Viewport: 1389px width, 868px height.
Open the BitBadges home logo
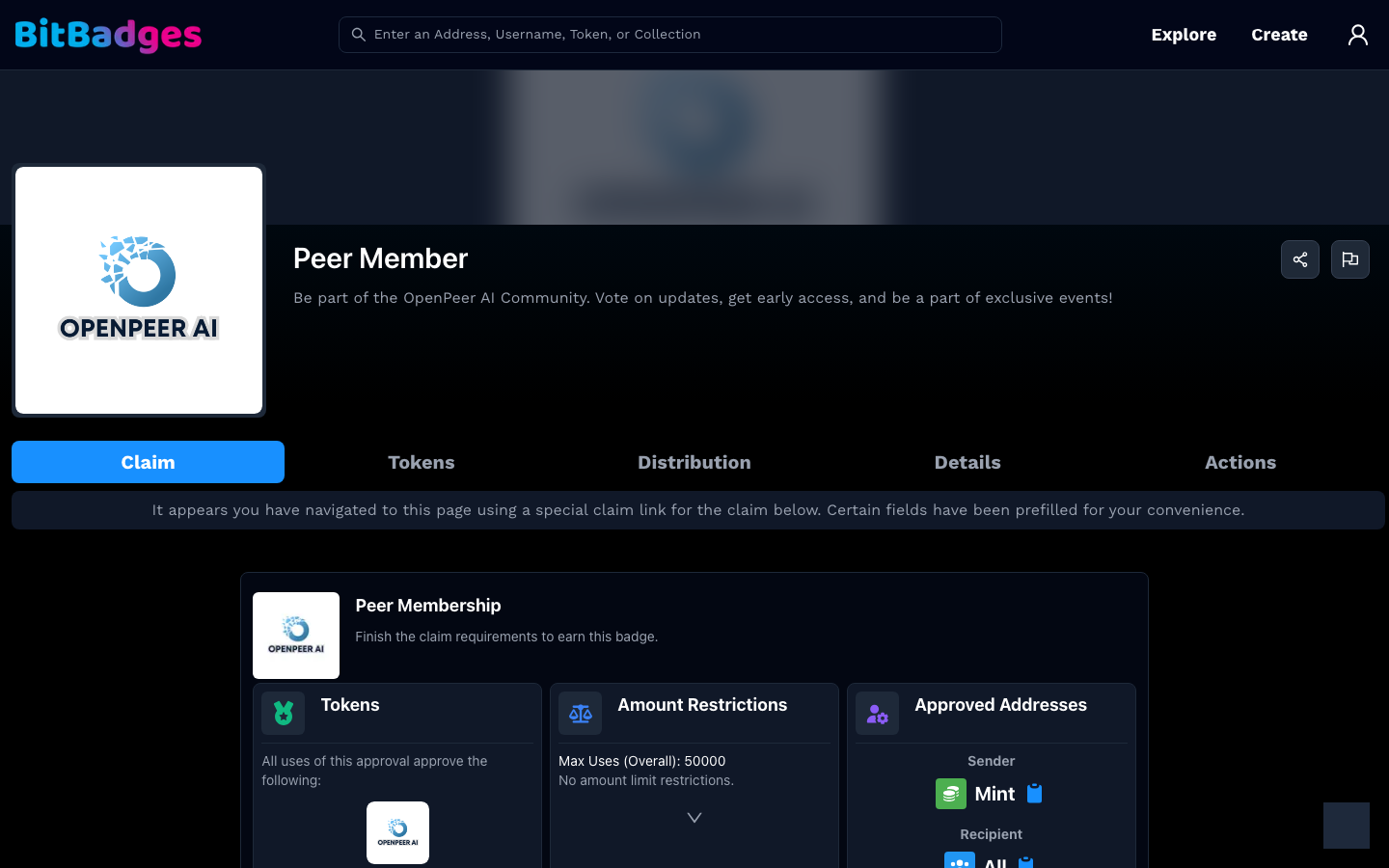click(108, 35)
